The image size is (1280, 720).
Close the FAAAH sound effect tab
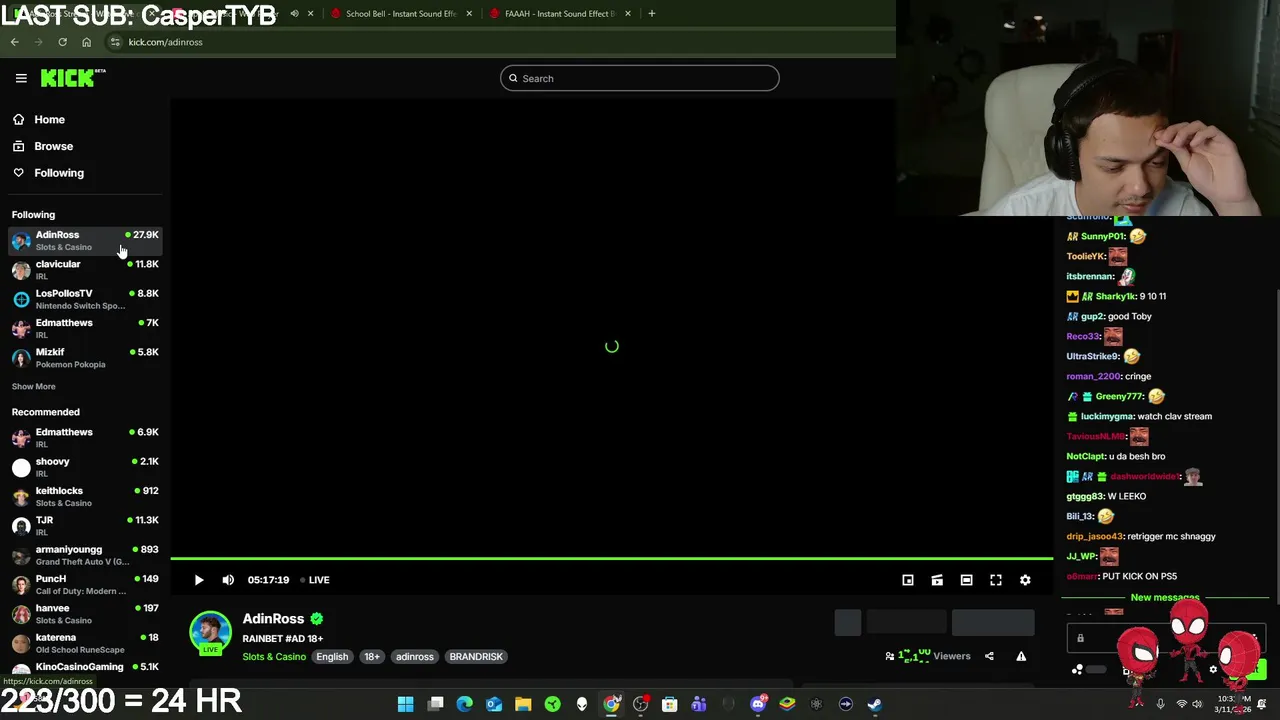(x=628, y=13)
